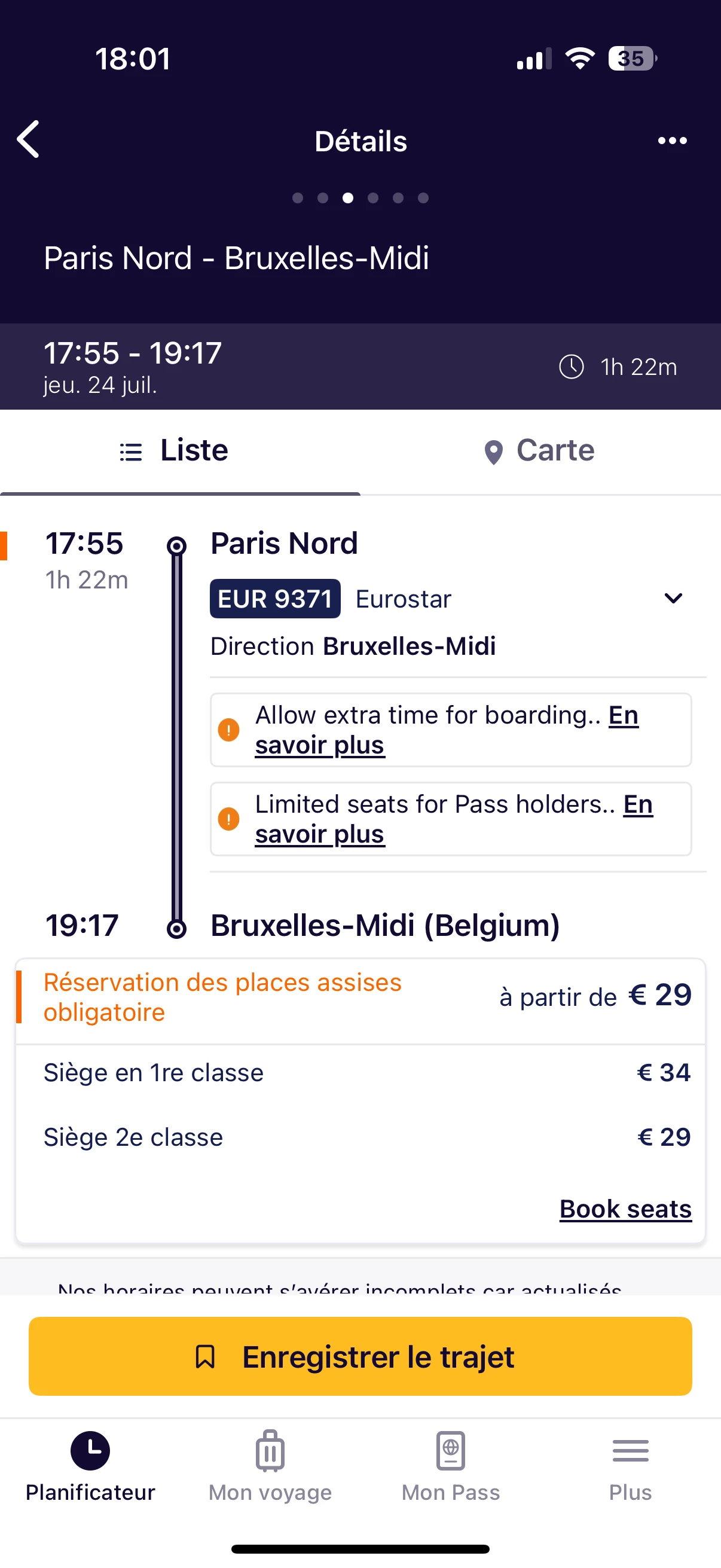
Task: Open Mon voyage suitcase icon
Action: (x=270, y=1451)
